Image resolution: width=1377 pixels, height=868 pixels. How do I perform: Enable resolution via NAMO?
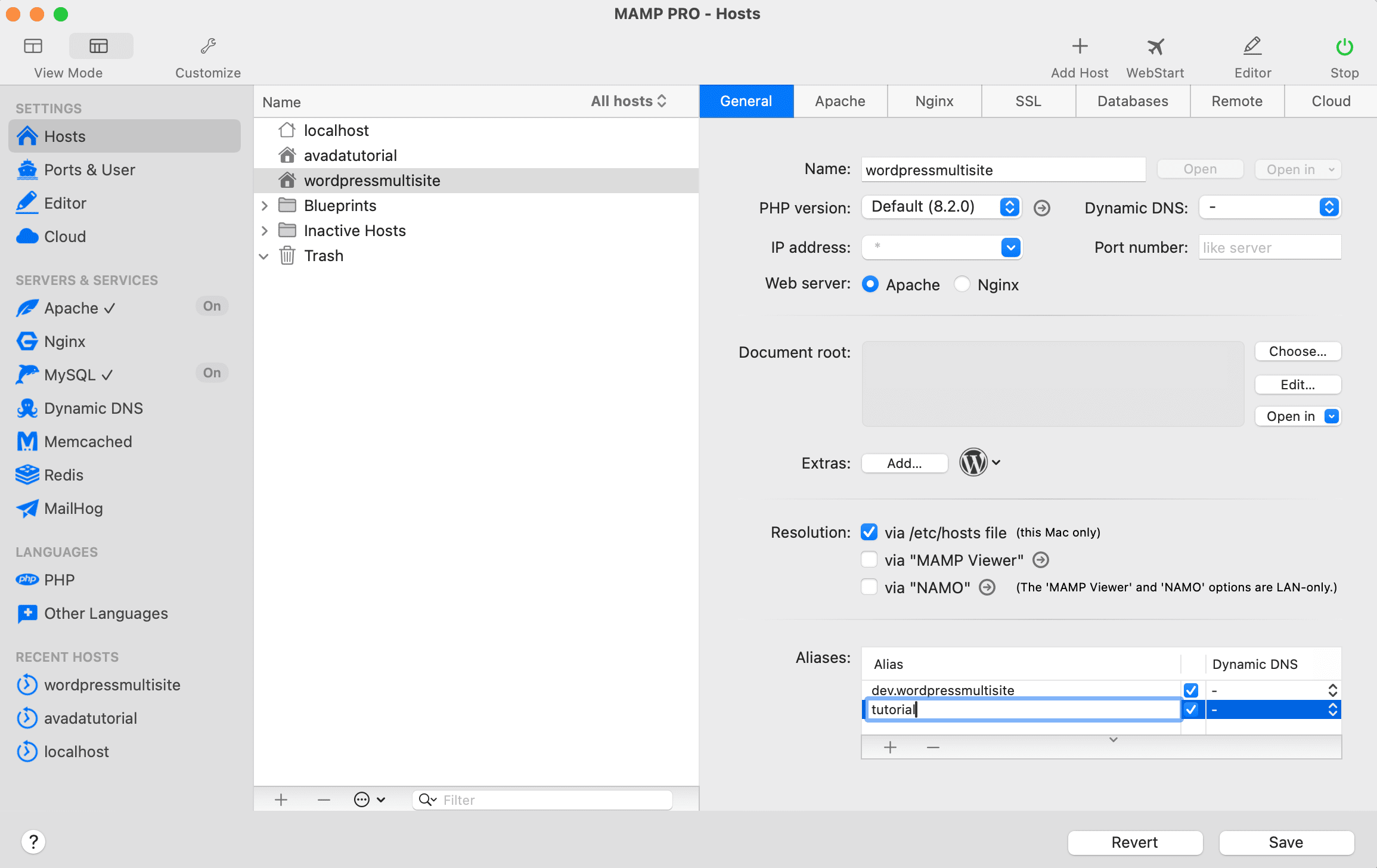click(869, 587)
